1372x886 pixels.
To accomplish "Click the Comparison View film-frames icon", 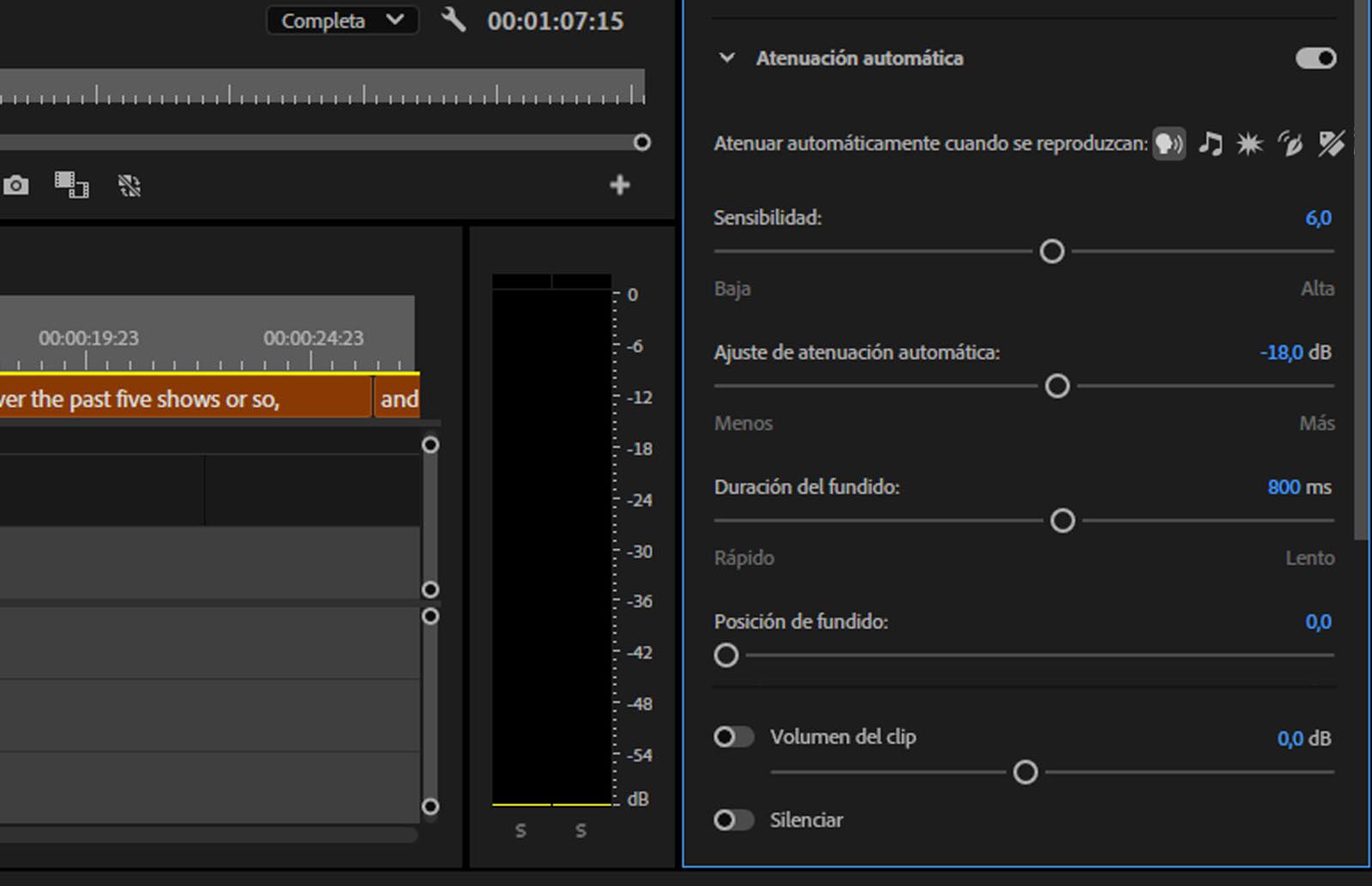I will 71,184.
